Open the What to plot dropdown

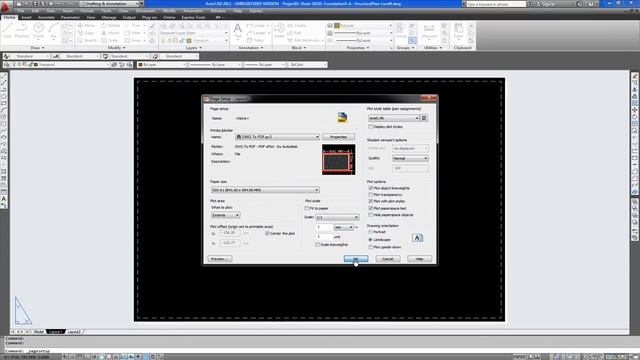(225, 215)
